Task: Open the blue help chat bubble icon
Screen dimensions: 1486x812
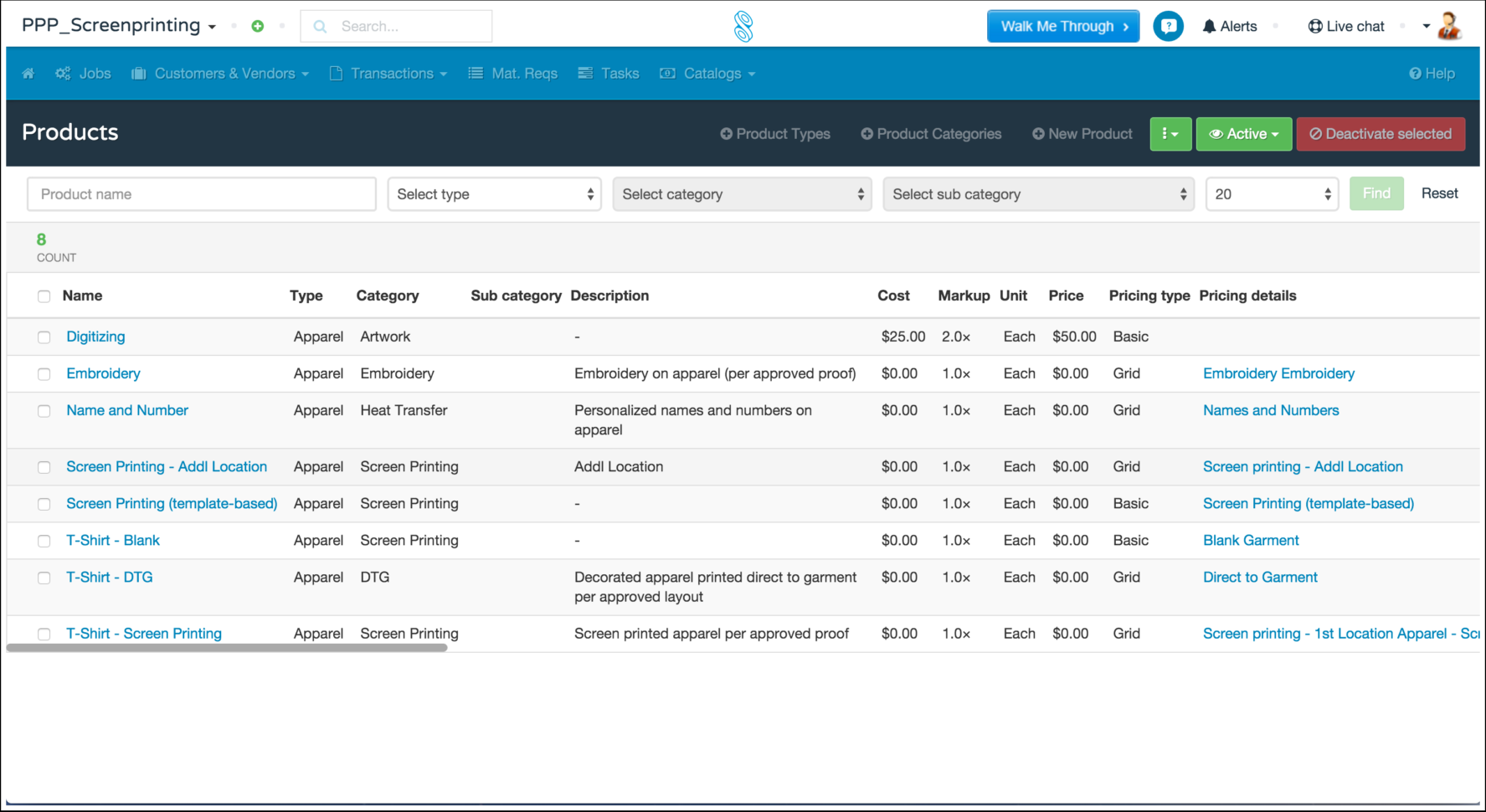Action: coord(1168,26)
